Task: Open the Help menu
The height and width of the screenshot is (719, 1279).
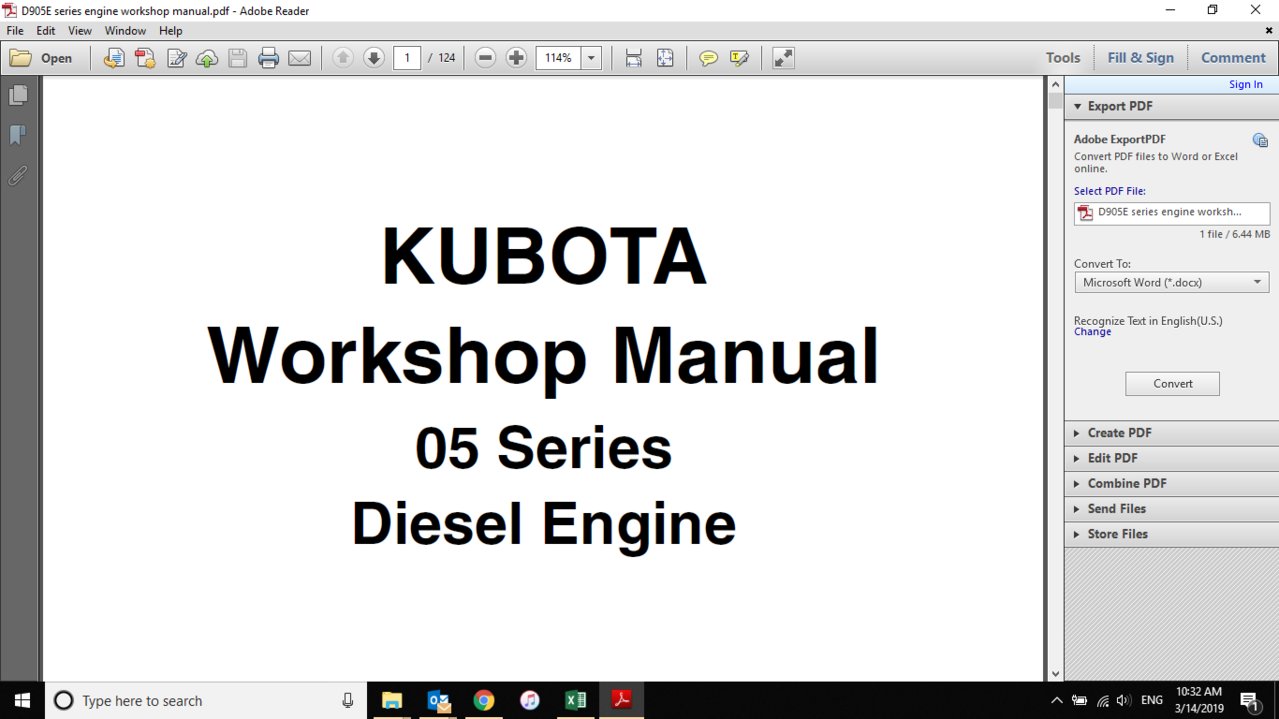Action: [170, 31]
